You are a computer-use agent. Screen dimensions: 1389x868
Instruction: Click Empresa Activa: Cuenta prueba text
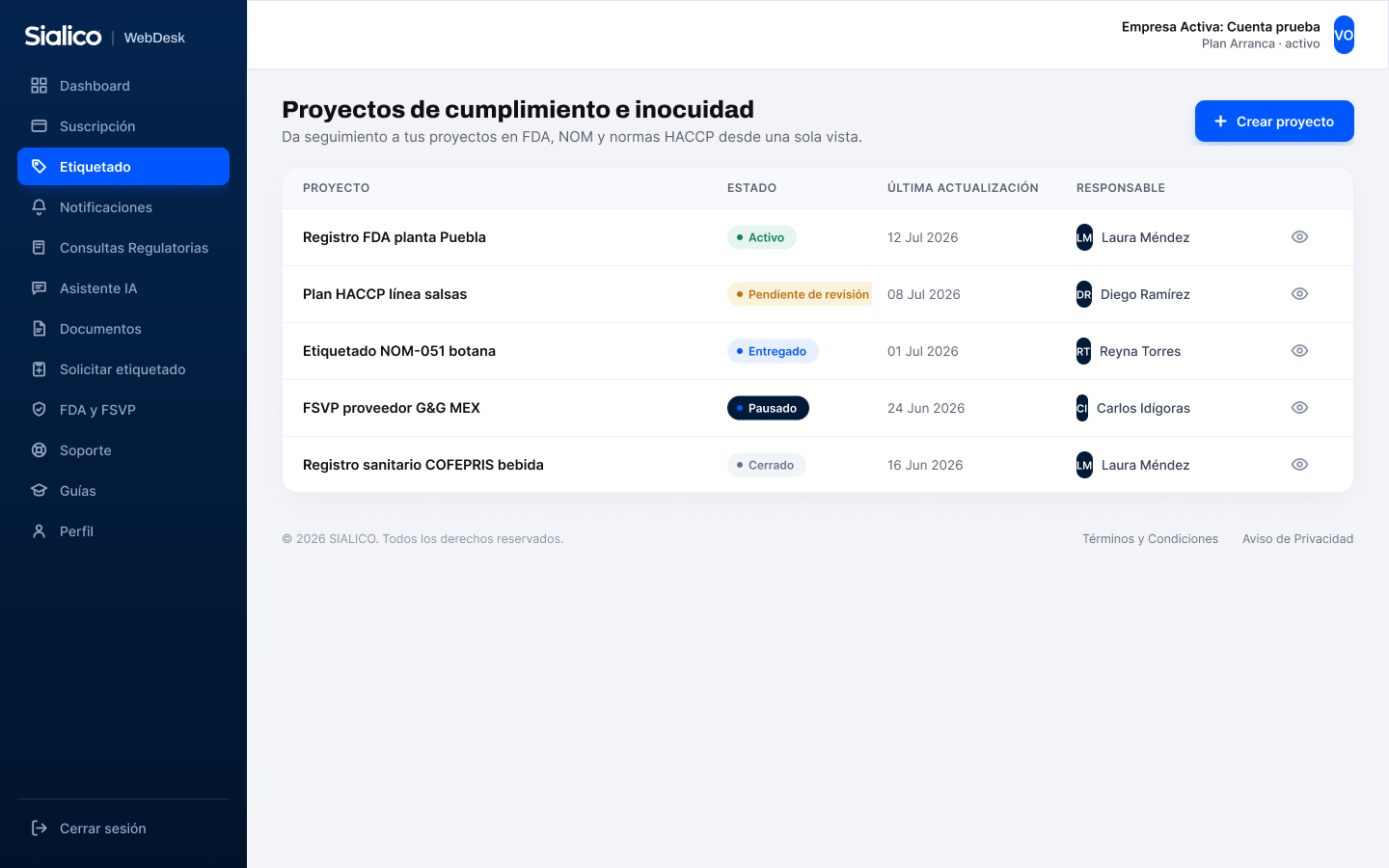1220,27
